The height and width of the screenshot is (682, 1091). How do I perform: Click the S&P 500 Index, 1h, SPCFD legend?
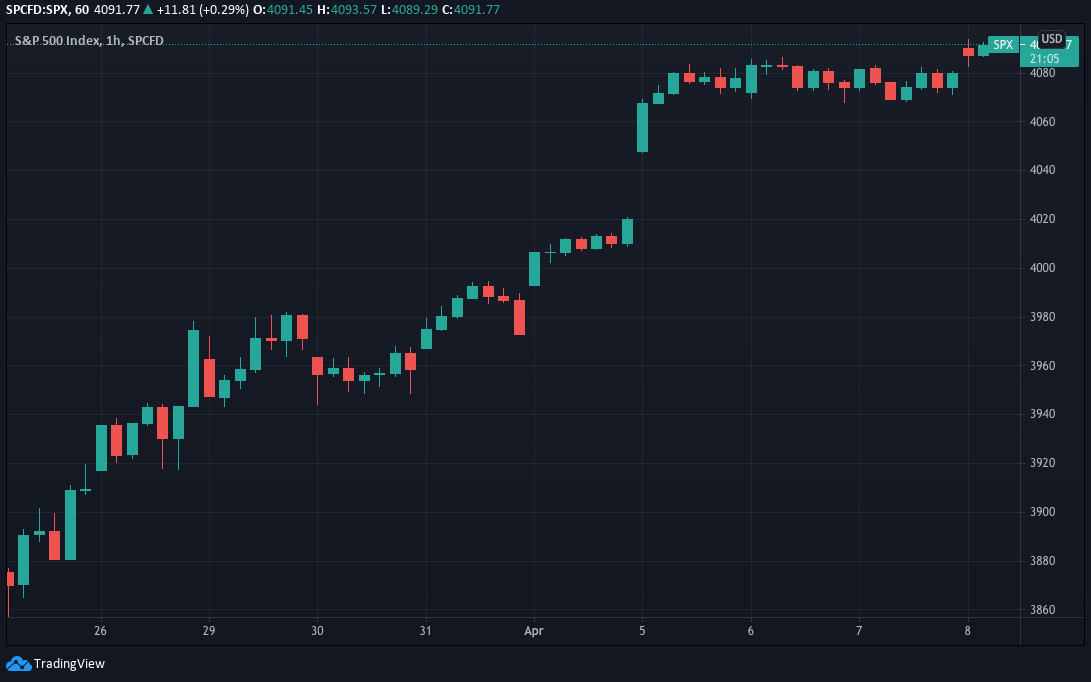coord(89,40)
